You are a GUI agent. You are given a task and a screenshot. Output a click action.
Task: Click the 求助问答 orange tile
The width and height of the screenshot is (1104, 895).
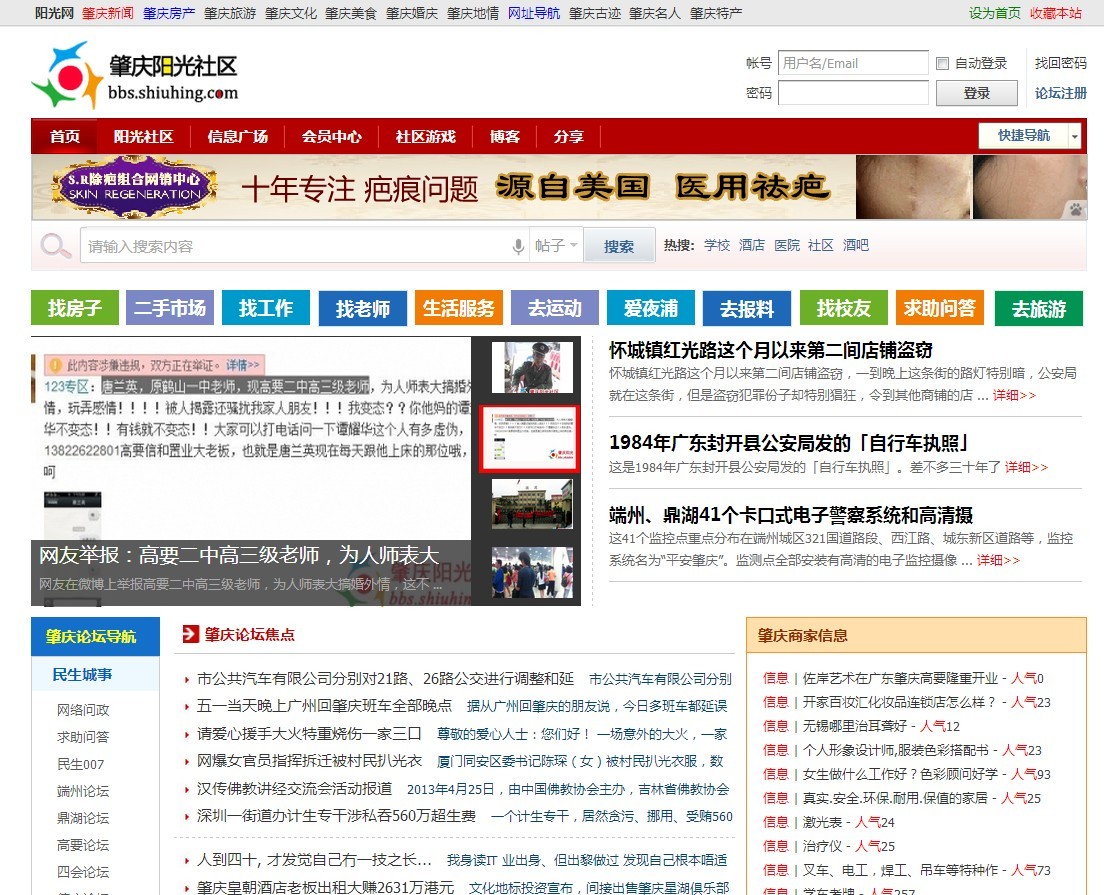point(940,308)
